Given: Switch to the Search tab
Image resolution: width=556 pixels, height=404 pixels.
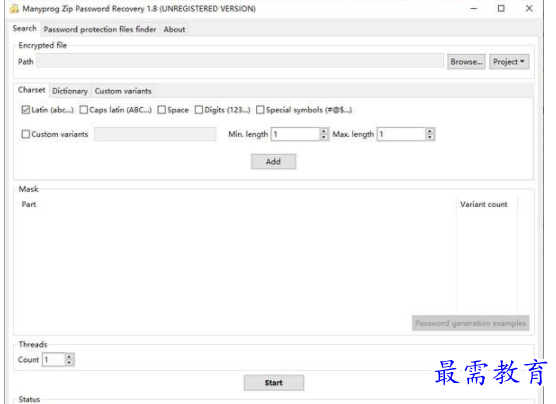Looking at the screenshot, I should [24, 28].
